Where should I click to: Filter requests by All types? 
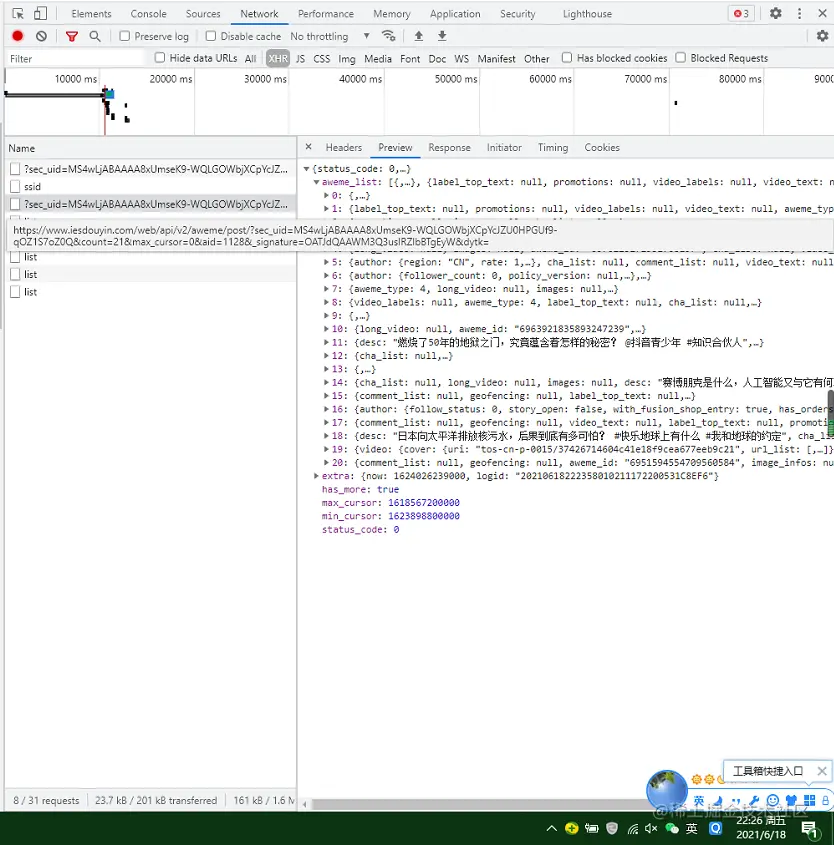(x=251, y=58)
